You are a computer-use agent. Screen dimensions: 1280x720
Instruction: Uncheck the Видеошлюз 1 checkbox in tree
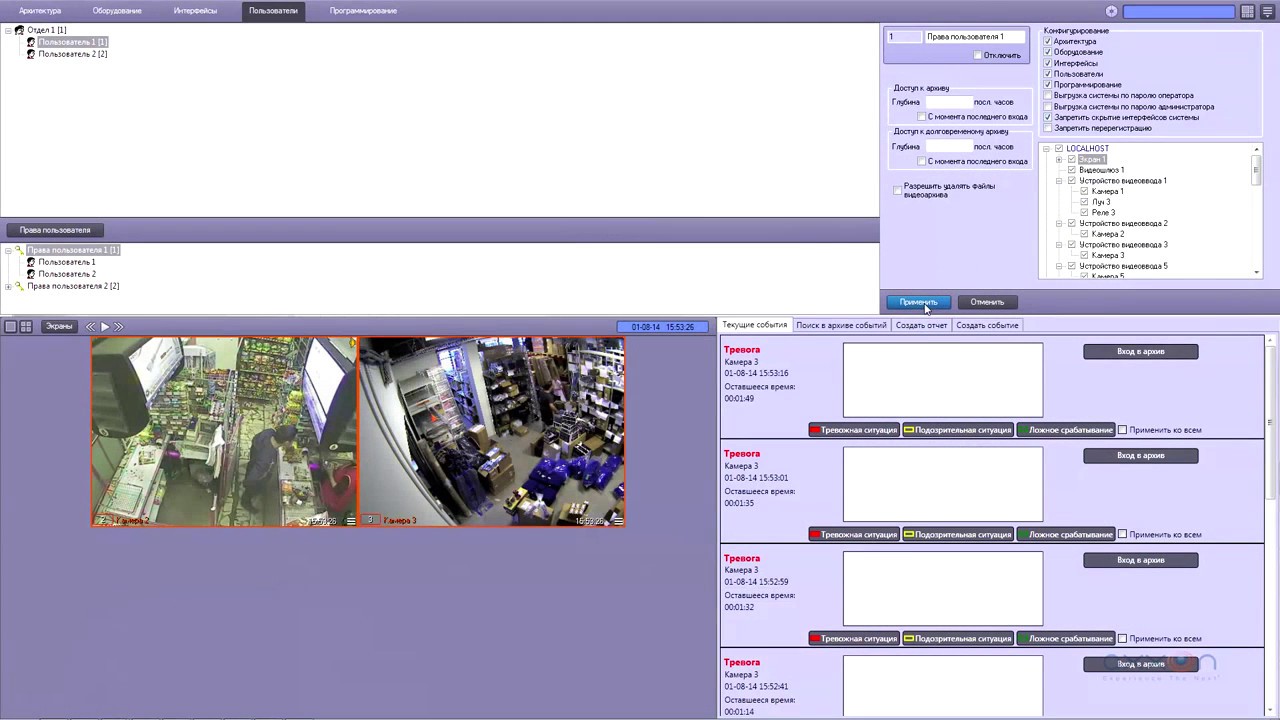coord(1071,170)
